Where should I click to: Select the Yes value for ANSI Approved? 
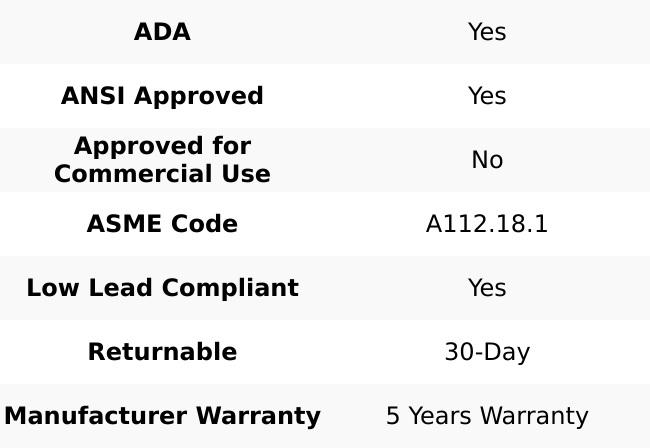click(x=487, y=96)
